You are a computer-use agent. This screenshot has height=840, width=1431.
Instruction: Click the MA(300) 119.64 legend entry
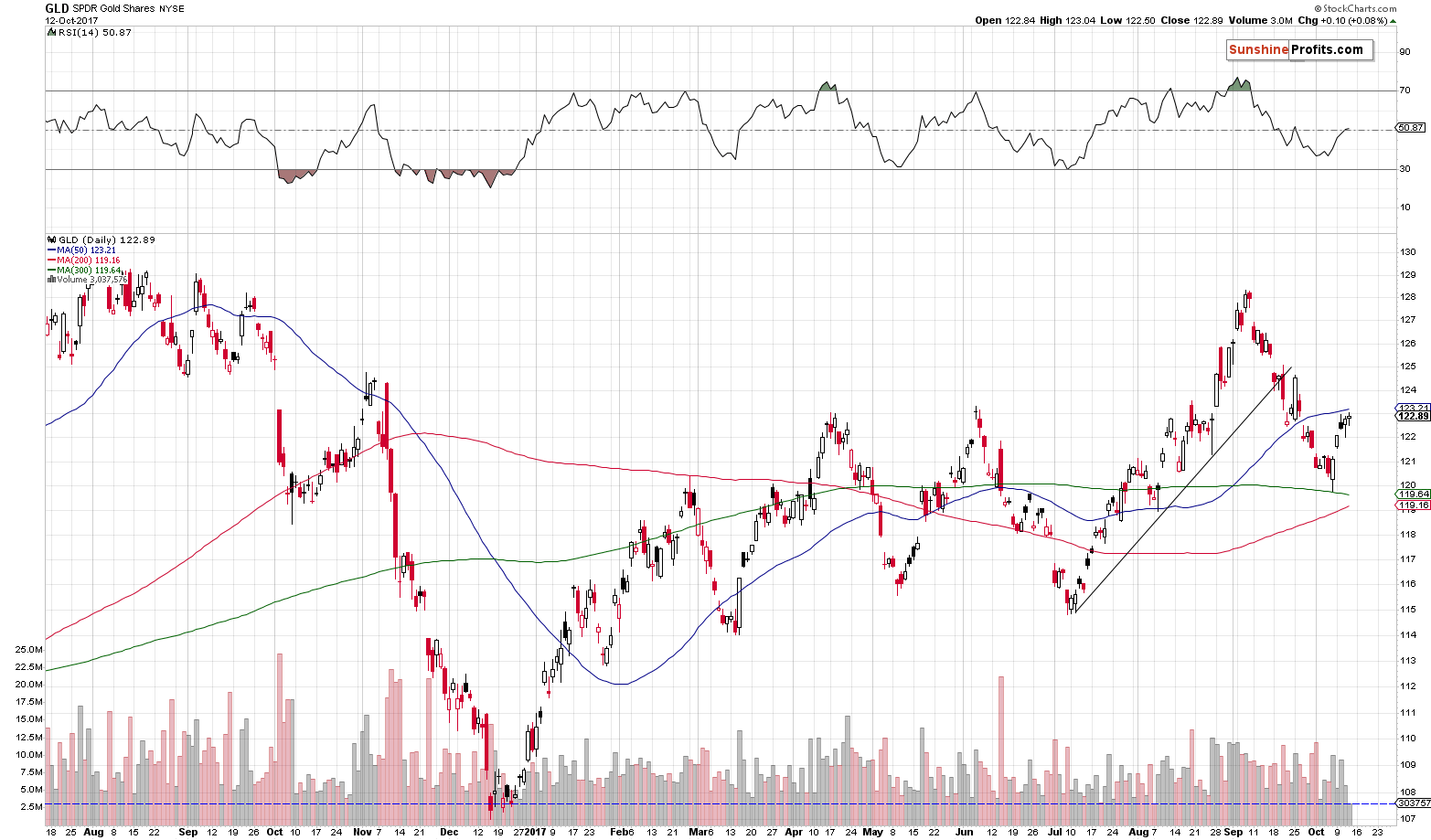89,270
